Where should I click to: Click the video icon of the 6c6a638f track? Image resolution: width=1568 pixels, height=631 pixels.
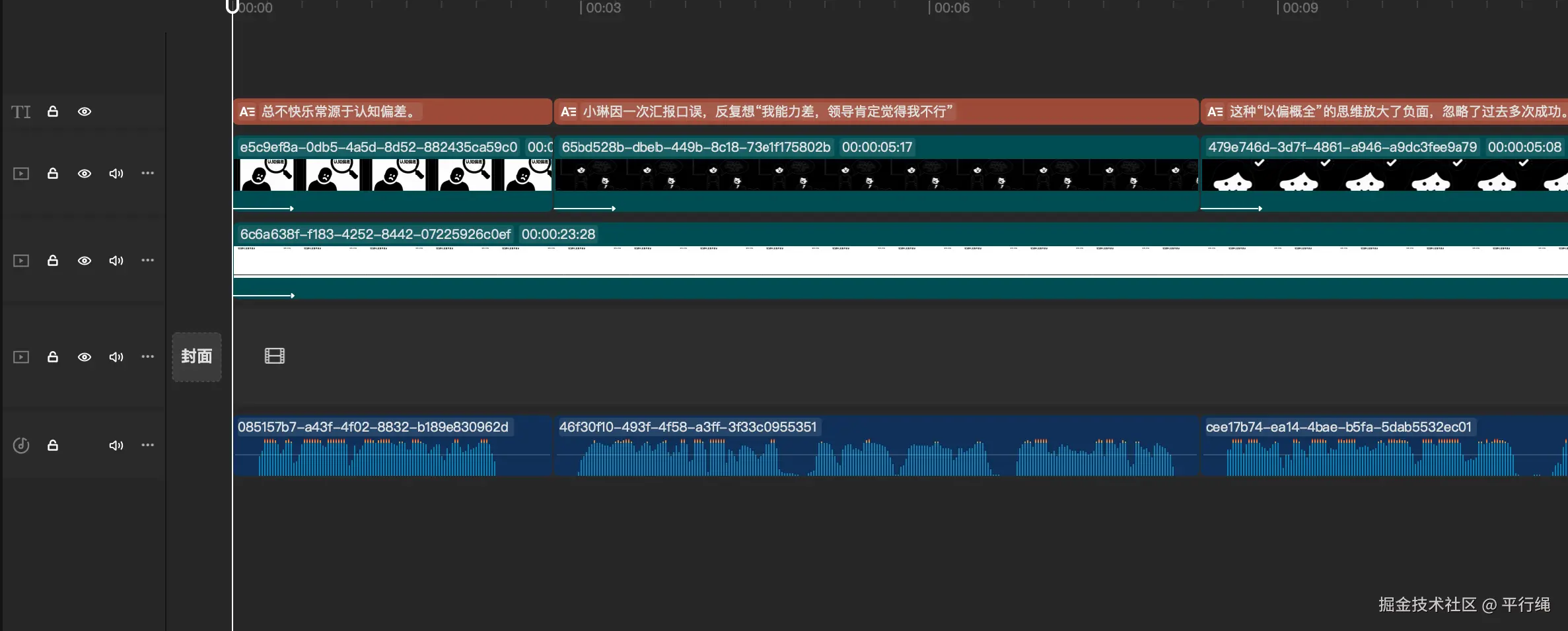[x=21, y=261]
